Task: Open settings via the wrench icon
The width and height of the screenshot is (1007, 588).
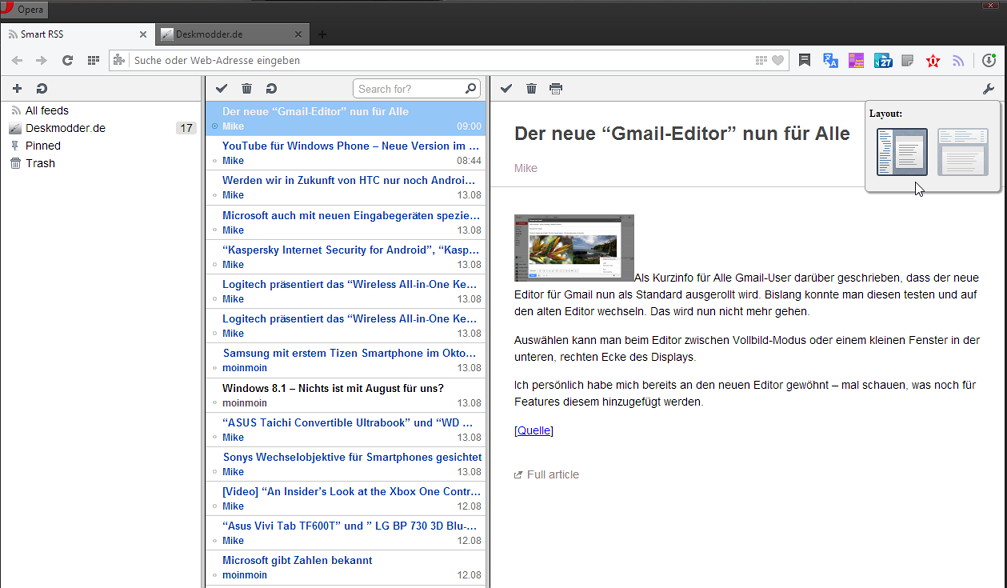Action: (x=988, y=89)
